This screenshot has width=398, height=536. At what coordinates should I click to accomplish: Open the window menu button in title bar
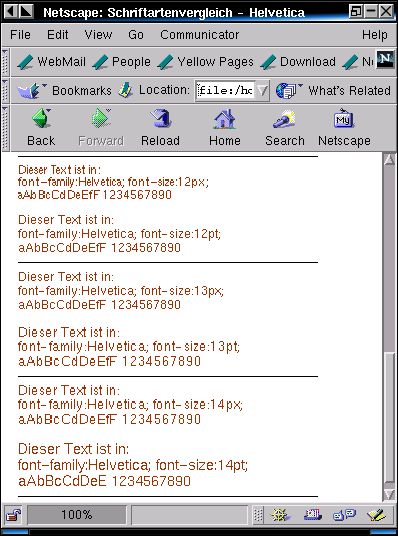tap(11, 12)
